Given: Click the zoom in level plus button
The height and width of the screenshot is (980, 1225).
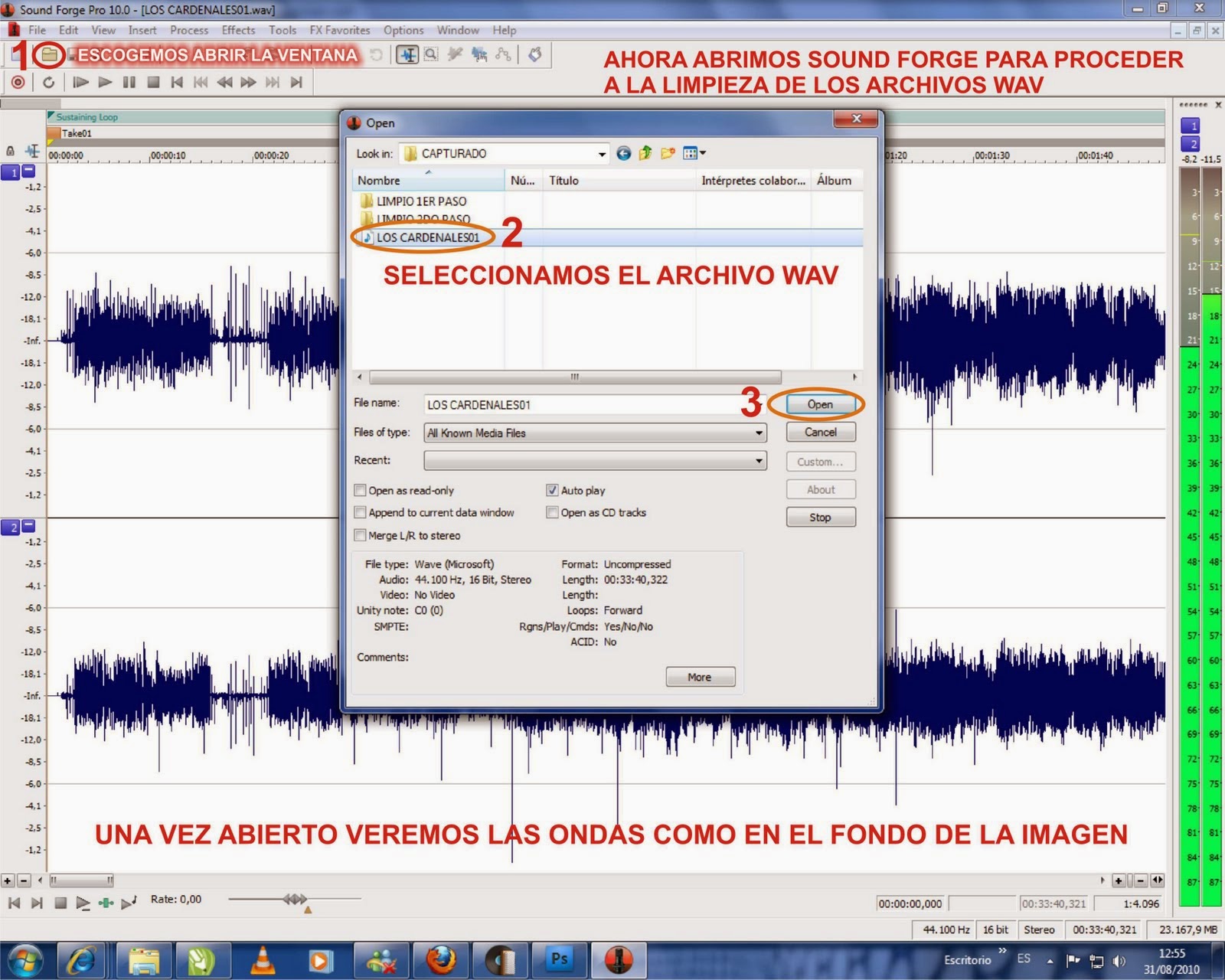Looking at the screenshot, I should (8, 880).
